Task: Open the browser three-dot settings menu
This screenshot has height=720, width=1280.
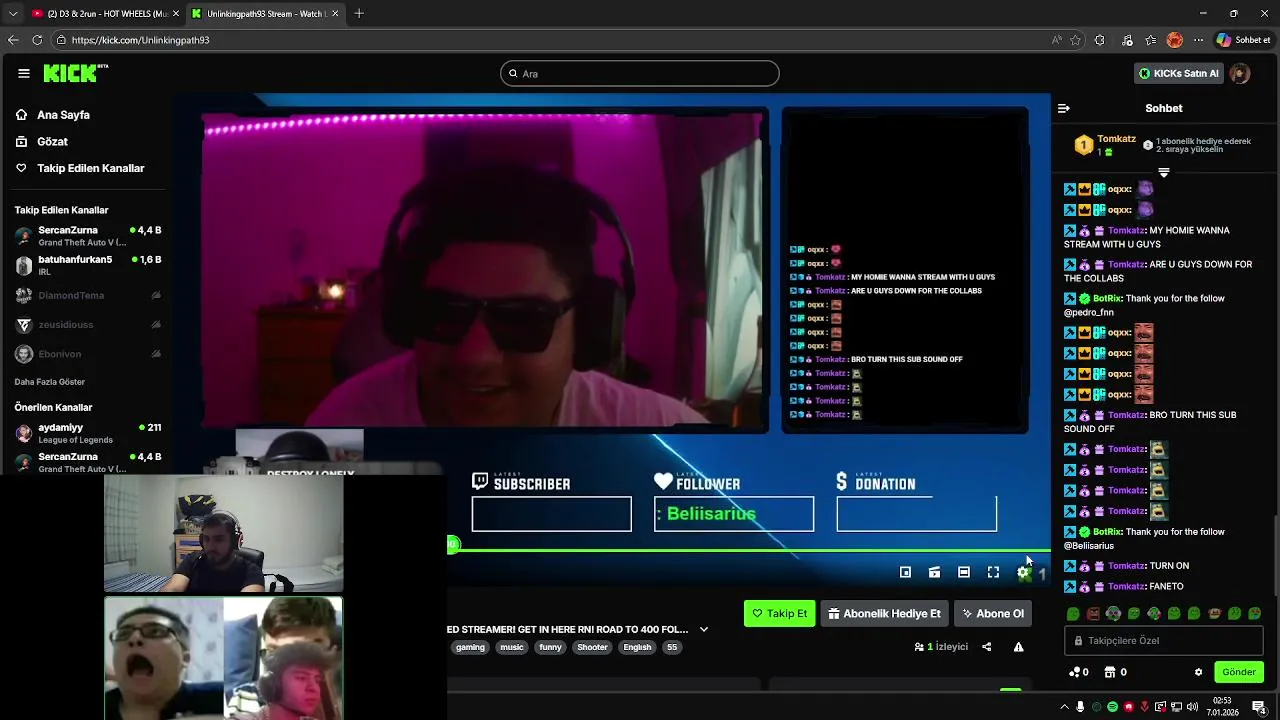Action: 1198,40
